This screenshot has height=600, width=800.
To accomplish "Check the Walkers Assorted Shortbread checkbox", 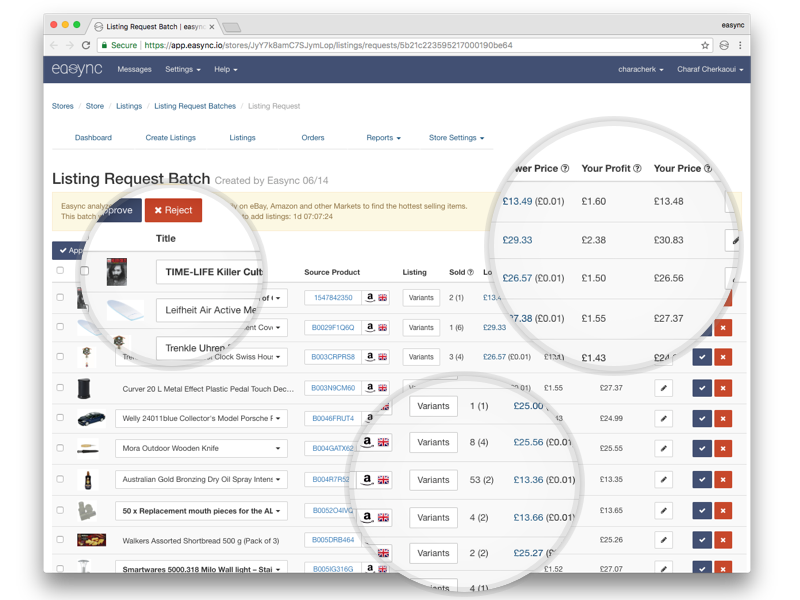I will click(60, 539).
